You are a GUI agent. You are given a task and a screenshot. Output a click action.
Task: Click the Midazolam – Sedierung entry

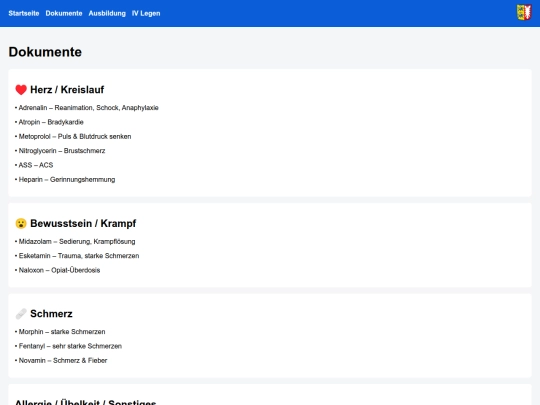click(75, 242)
